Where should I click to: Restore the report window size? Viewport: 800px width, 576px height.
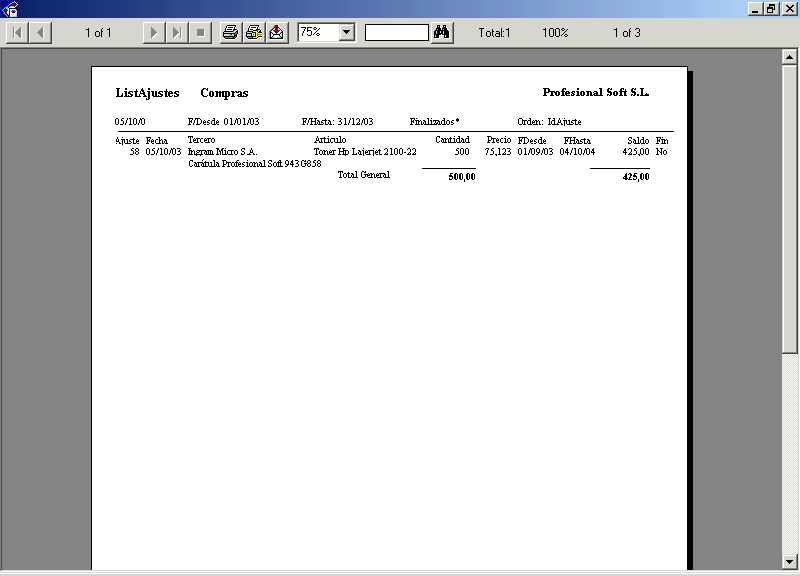pos(771,8)
